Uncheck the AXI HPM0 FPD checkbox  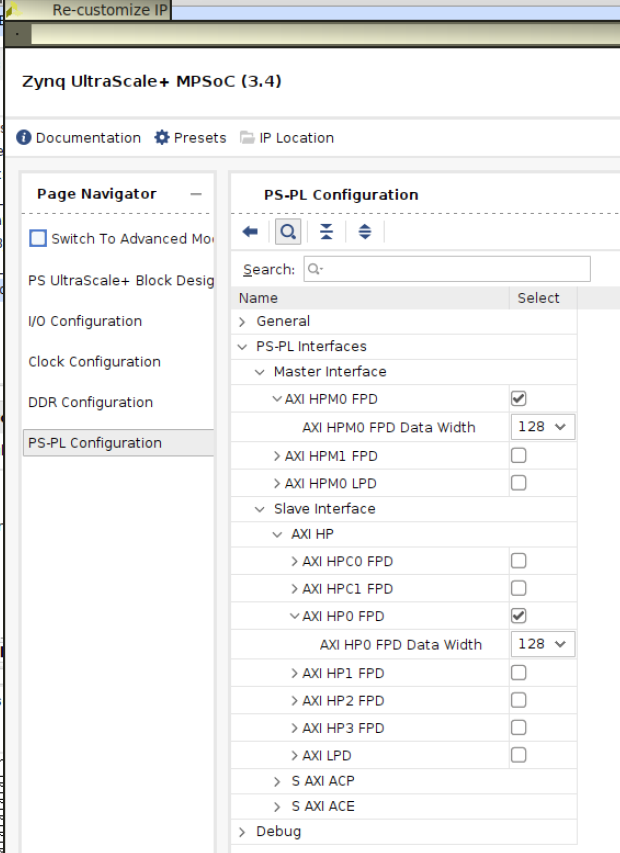click(518, 398)
